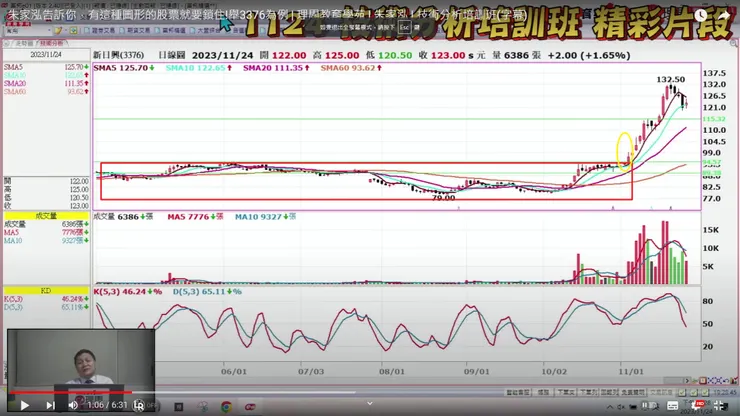Click the chart scrollbar's right arrow
This screenshot has height=416, width=740.
point(687,381)
